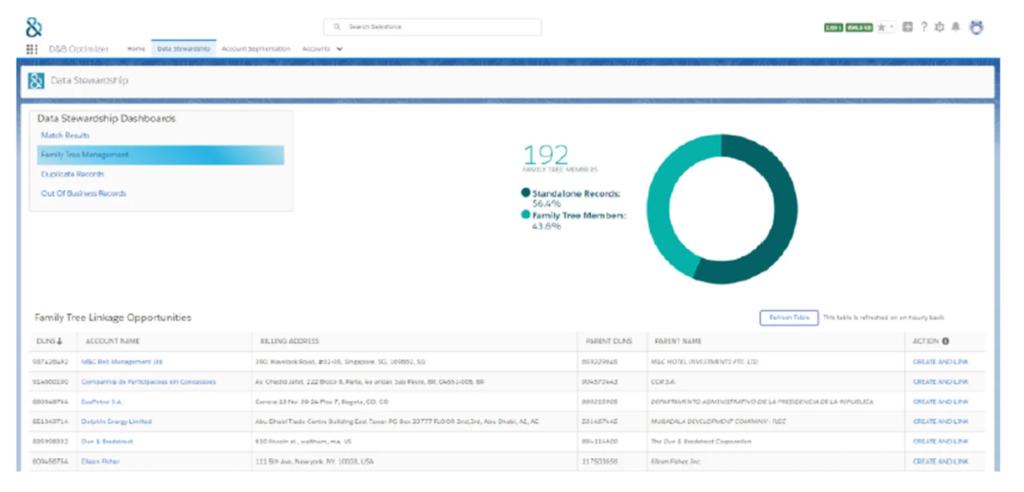Open the Eileen Fisher account link

point(101,461)
